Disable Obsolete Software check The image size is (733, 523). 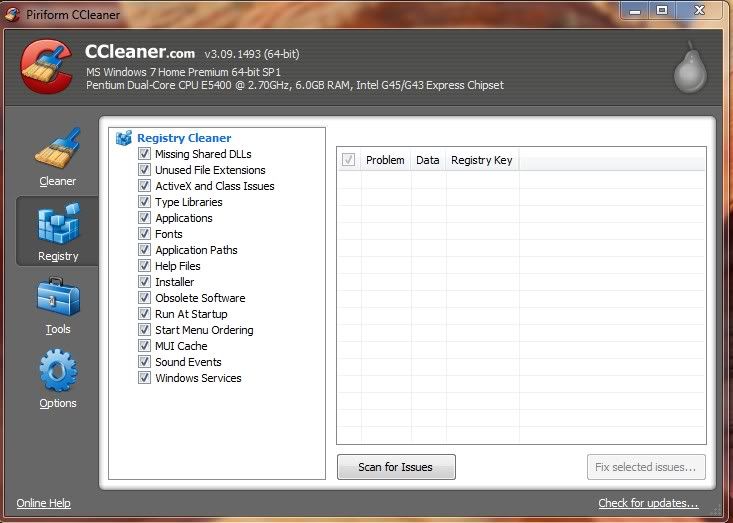pyautogui.click(x=144, y=298)
